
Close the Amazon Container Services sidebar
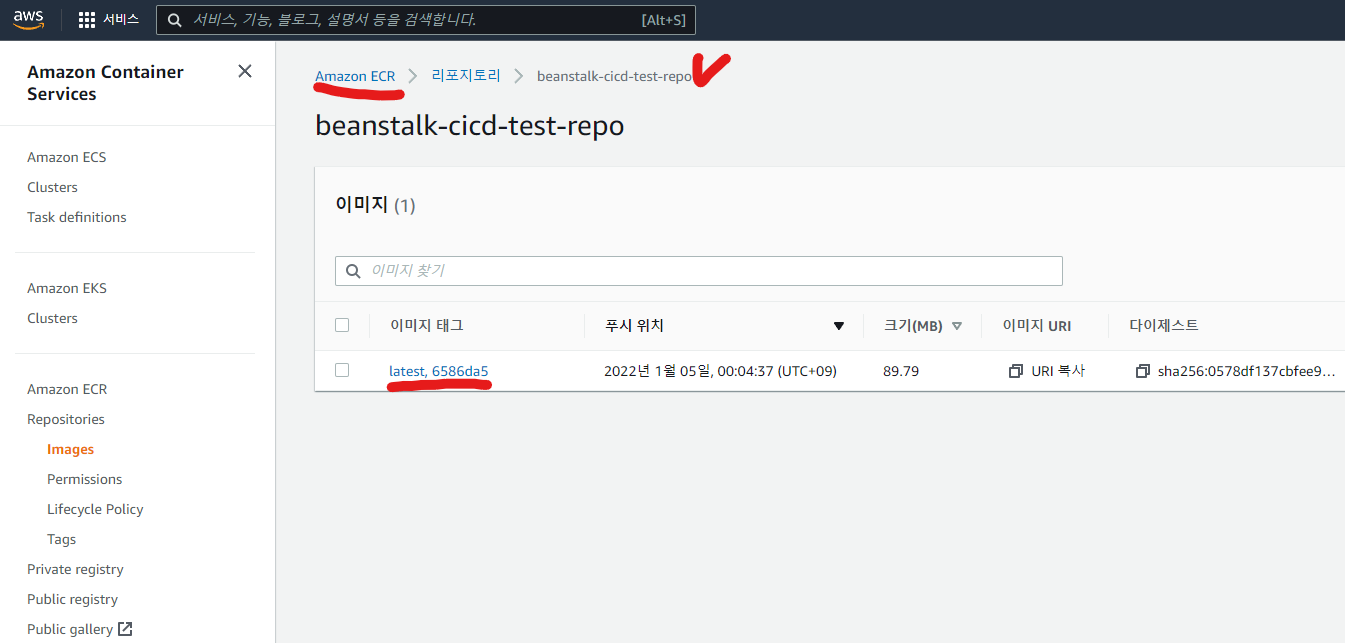(245, 71)
